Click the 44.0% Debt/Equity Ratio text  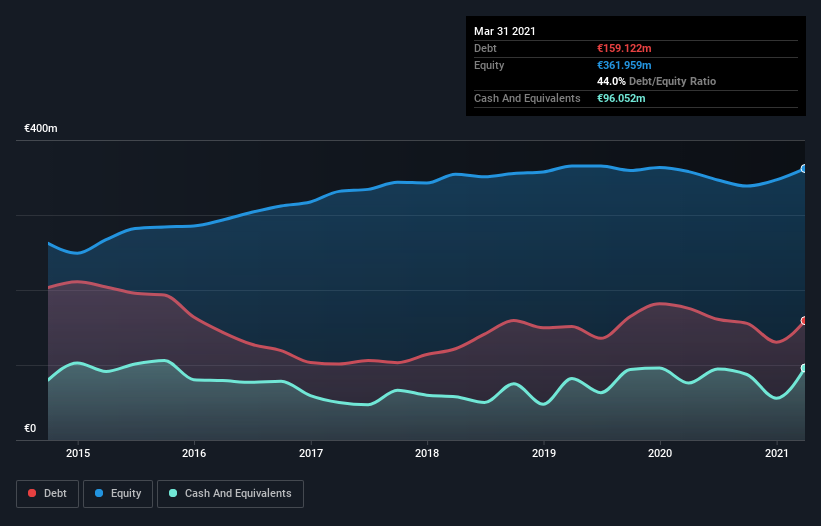[x=657, y=81]
